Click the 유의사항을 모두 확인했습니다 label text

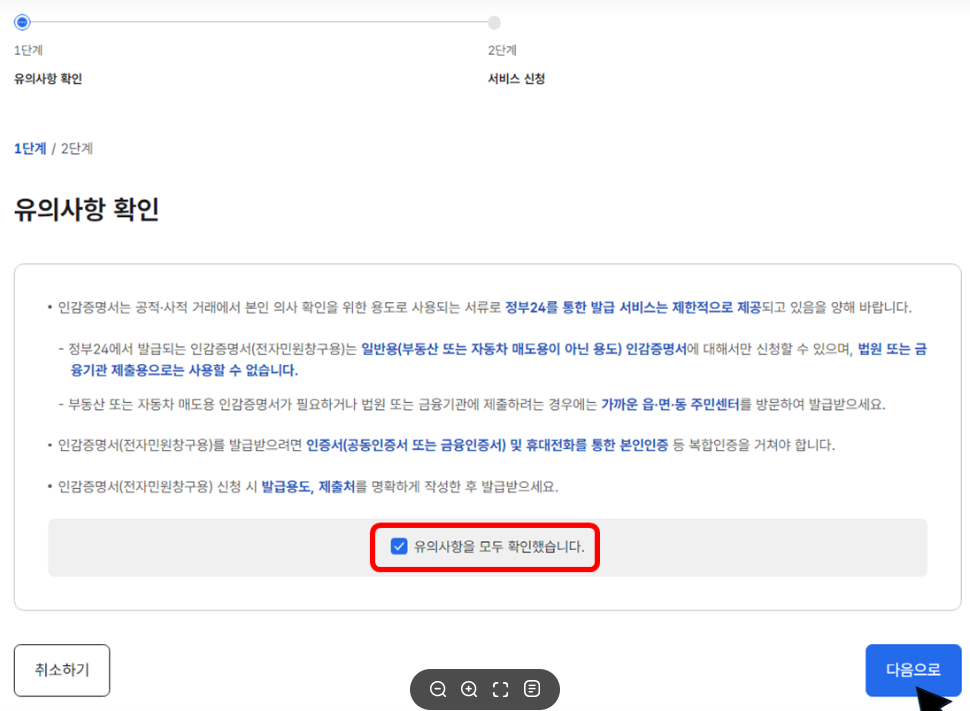(x=497, y=547)
